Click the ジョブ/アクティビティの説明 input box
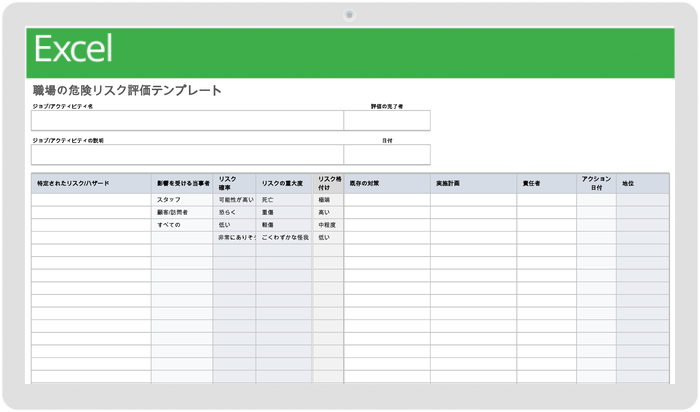This screenshot has width=700, height=412. [187, 154]
